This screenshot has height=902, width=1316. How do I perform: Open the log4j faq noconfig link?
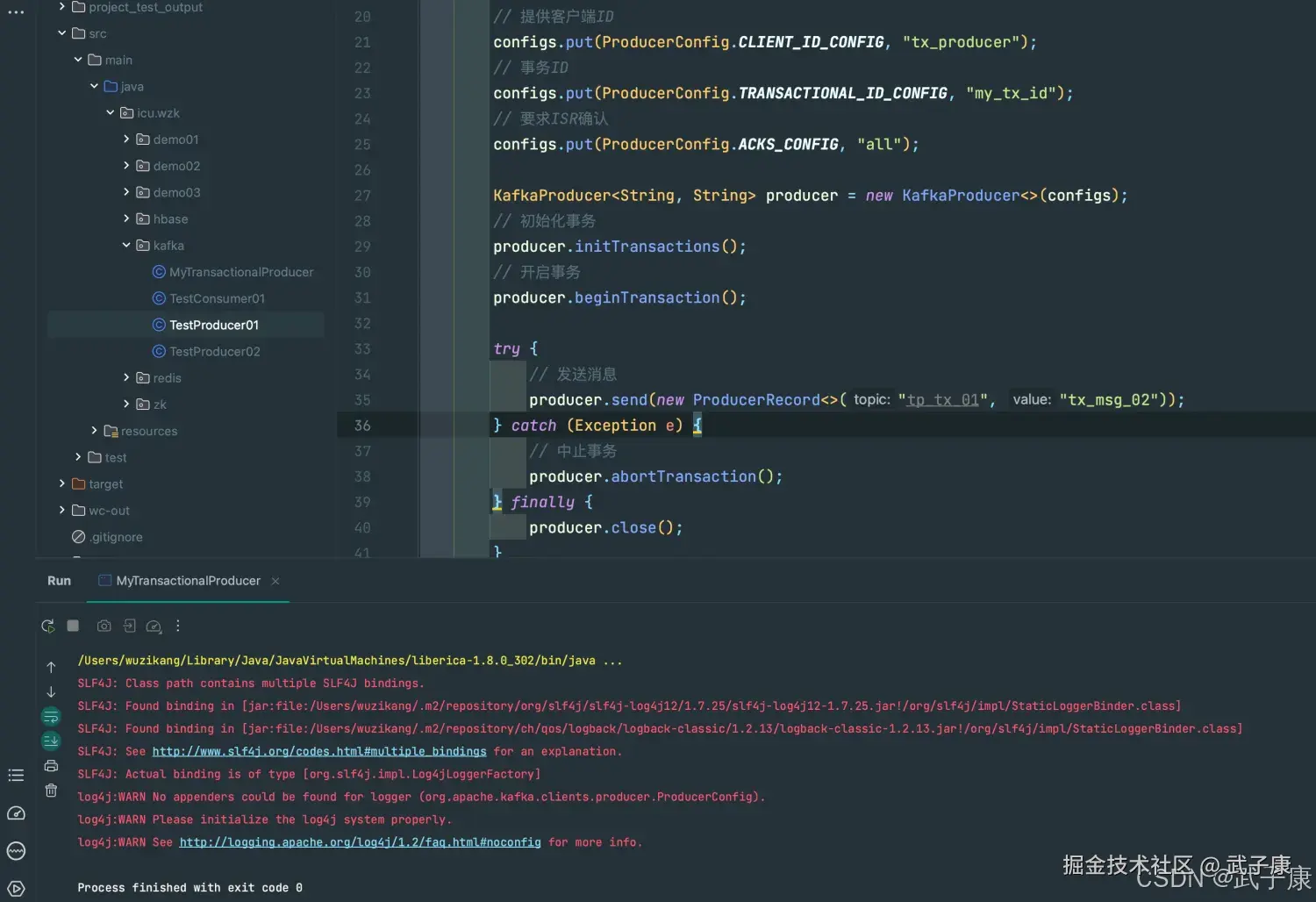point(361,842)
